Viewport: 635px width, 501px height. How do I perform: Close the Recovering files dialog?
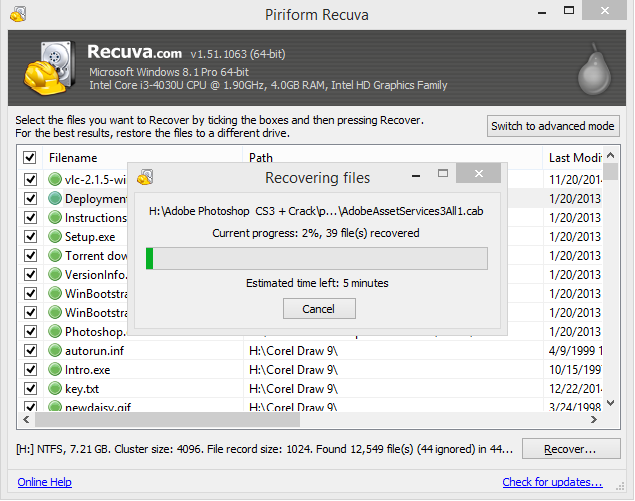479,173
